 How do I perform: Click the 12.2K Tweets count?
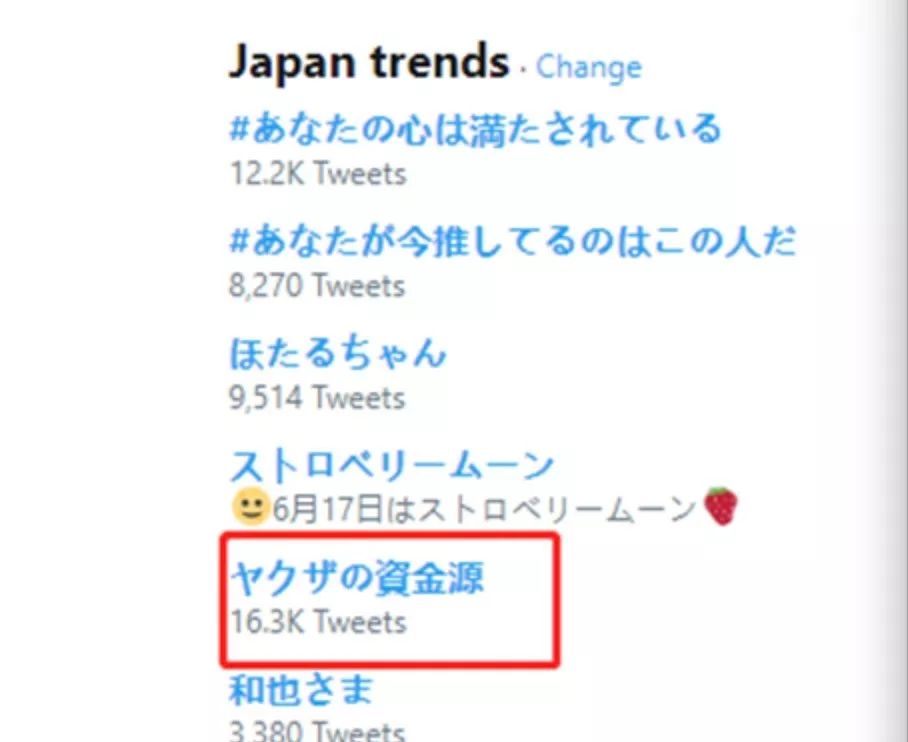click(317, 174)
